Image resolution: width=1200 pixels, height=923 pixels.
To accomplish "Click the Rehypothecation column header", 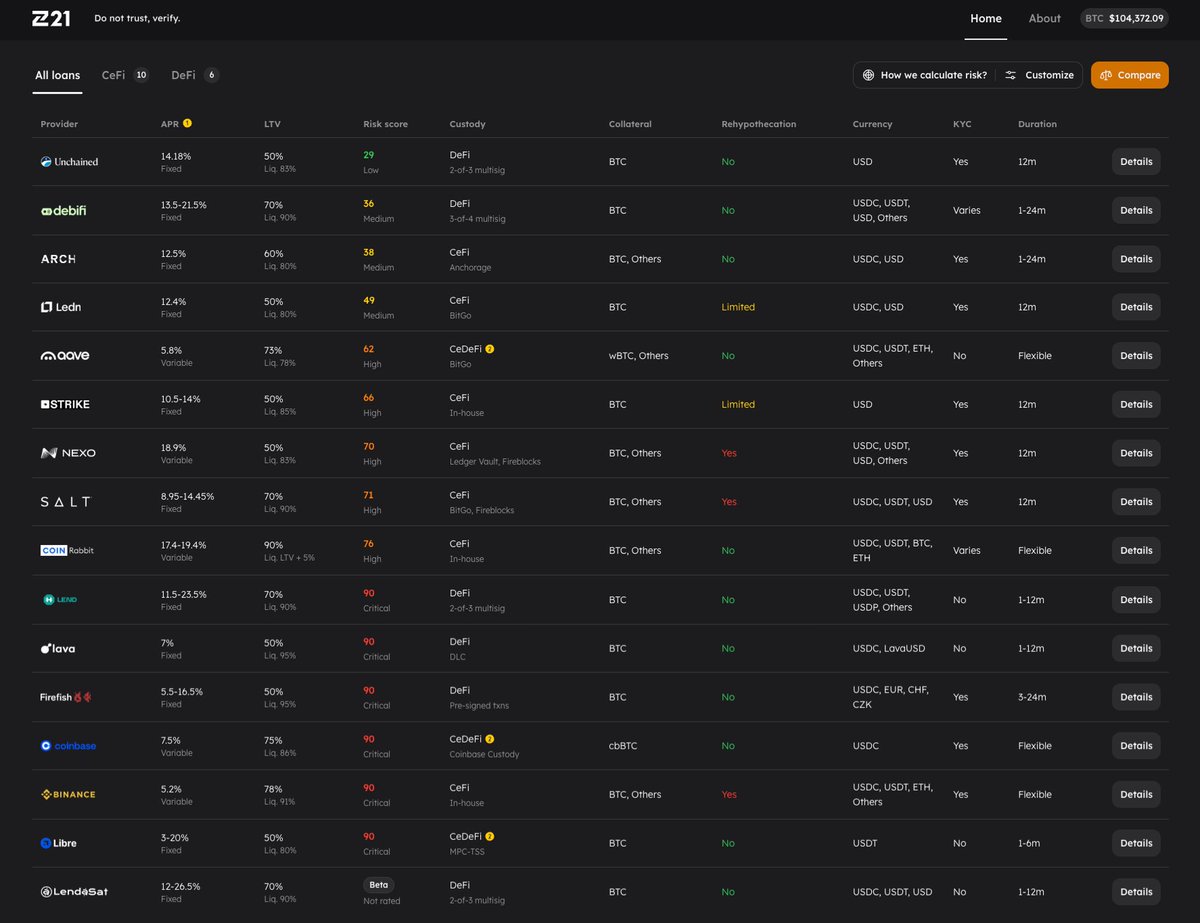I will click(759, 124).
